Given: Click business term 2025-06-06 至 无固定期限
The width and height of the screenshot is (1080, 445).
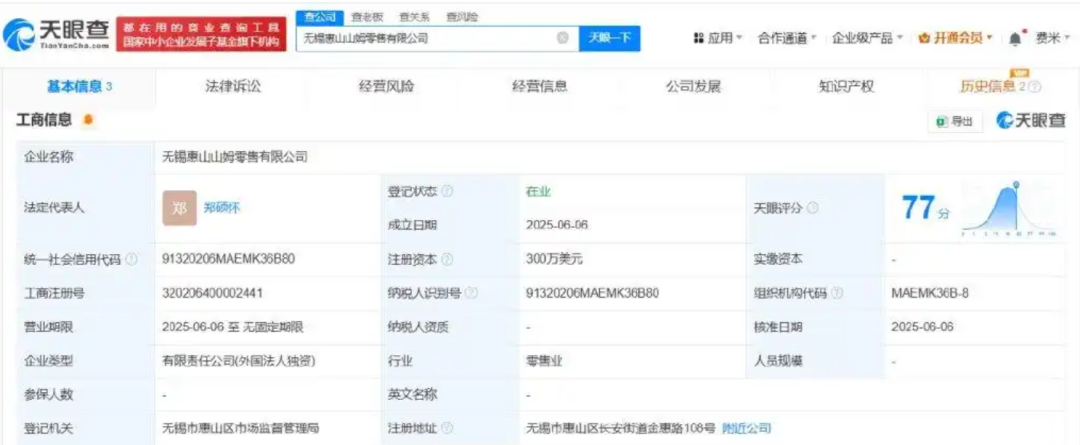Looking at the screenshot, I should click(x=233, y=327).
